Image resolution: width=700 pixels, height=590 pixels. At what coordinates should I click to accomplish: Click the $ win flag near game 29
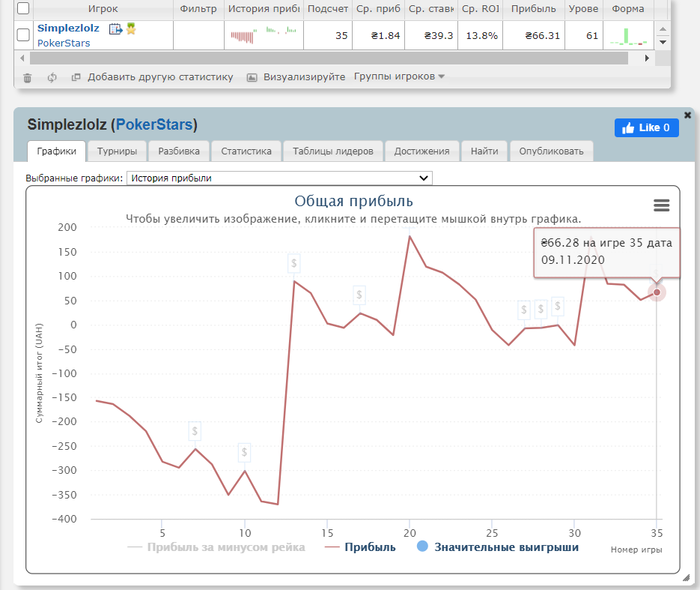tap(557, 306)
